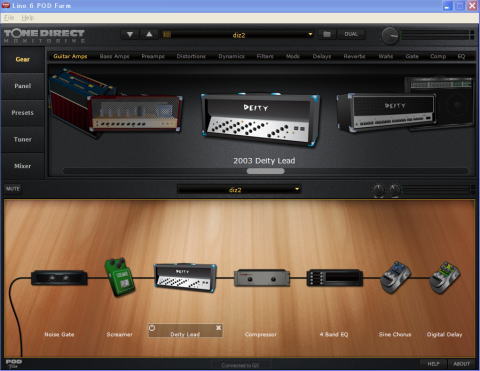The width and height of the screenshot is (480, 371).
Task: Select the Compressor rack unit
Action: coord(262,278)
